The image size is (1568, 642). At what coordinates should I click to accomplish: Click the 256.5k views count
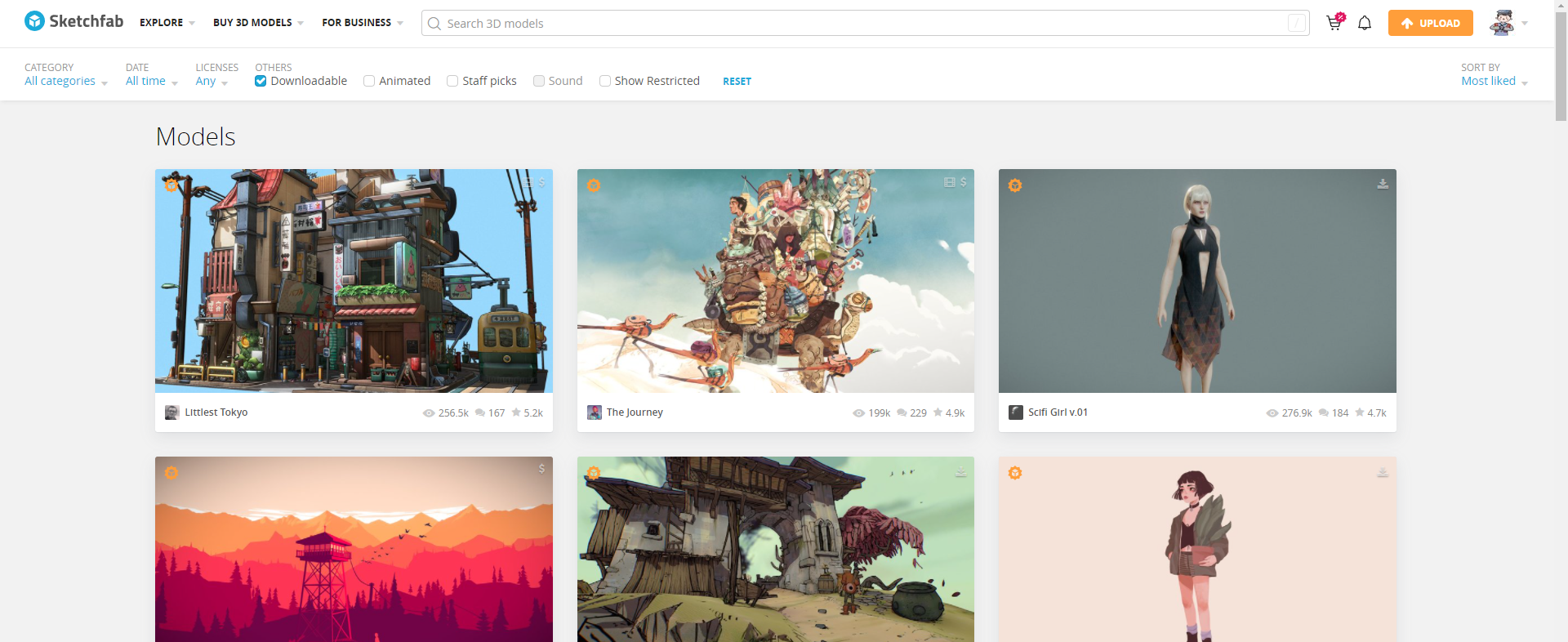click(x=453, y=413)
